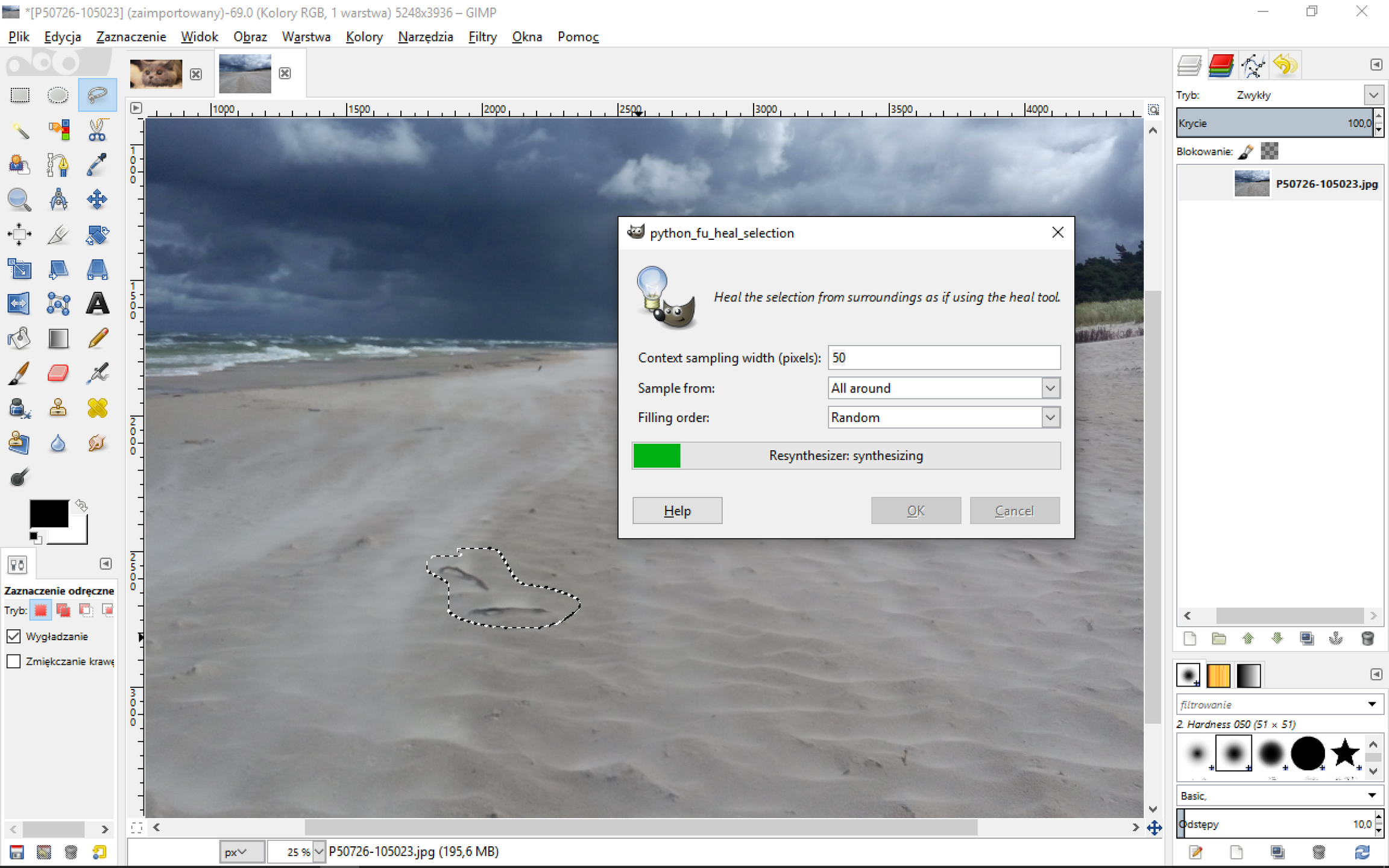The image size is (1389, 868).
Task: Select the Rectangle Select tool
Action: pyautogui.click(x=20, y=95)
